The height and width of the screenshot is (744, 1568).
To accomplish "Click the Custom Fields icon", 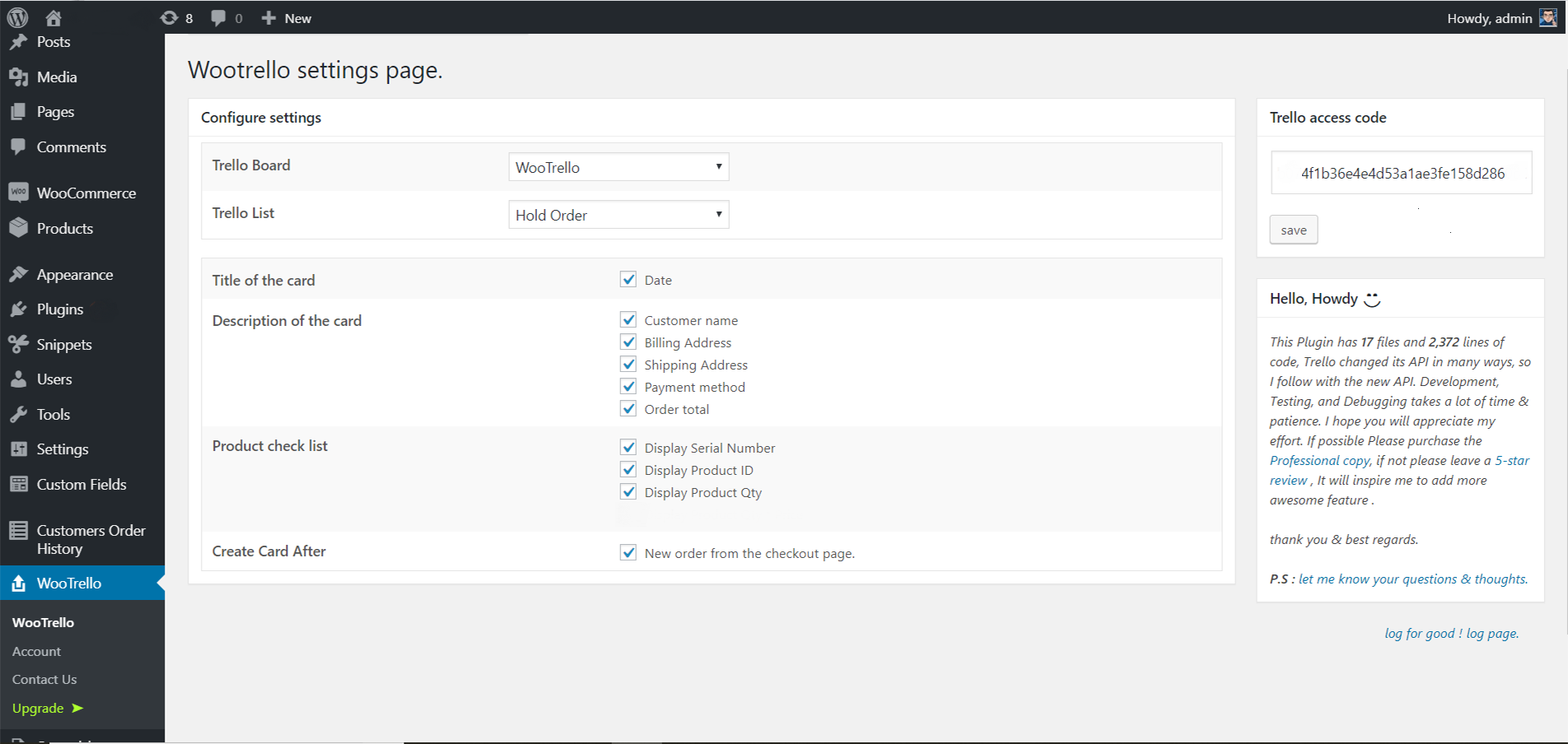I will click(18, 485).
